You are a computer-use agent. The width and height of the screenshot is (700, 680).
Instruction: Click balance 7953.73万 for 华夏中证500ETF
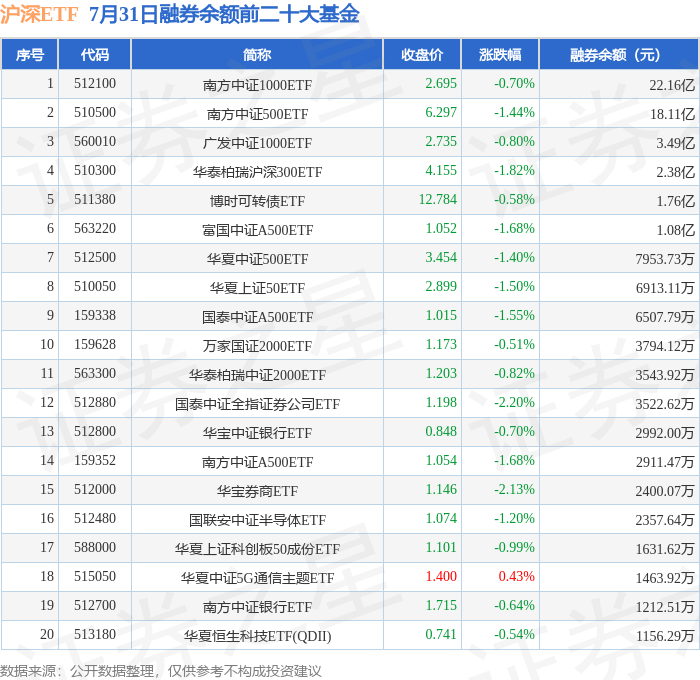(665, 259)
